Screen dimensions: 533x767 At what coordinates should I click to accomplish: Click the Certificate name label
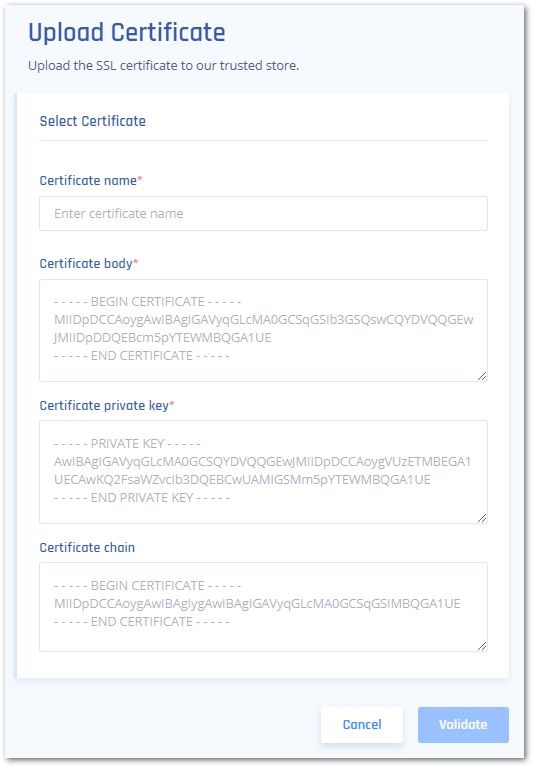pyautogui.click(x=88, y=180)
